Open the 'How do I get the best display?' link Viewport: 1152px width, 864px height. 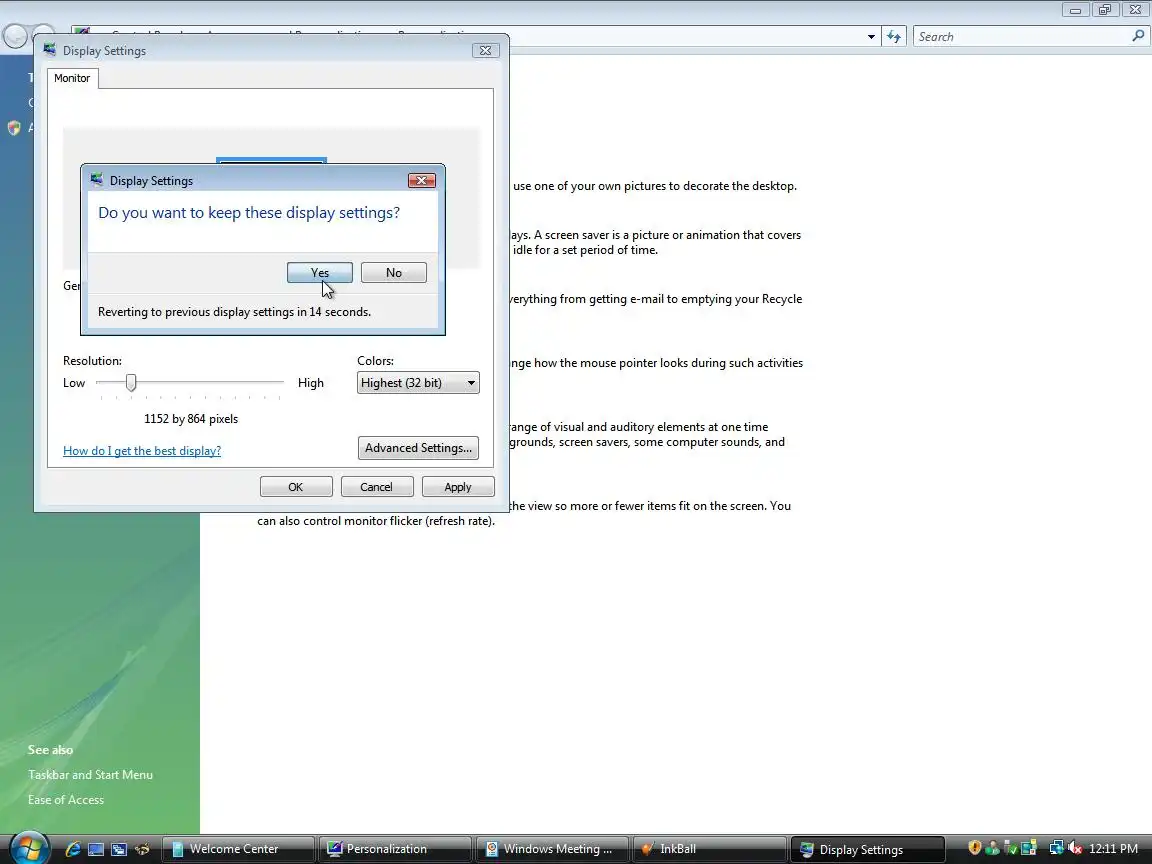click(142, 450)
